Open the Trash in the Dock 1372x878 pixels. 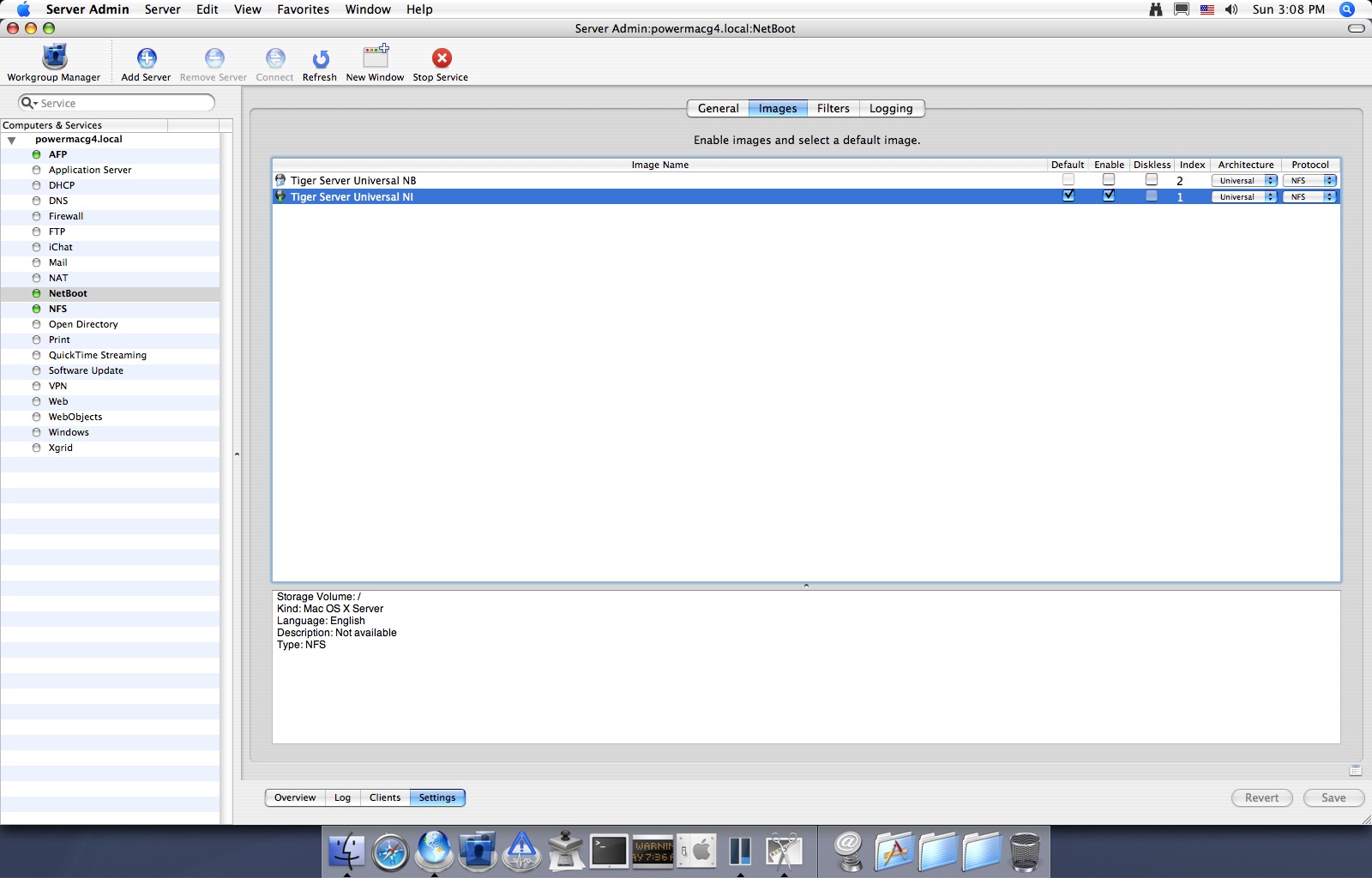point(1025,851)
